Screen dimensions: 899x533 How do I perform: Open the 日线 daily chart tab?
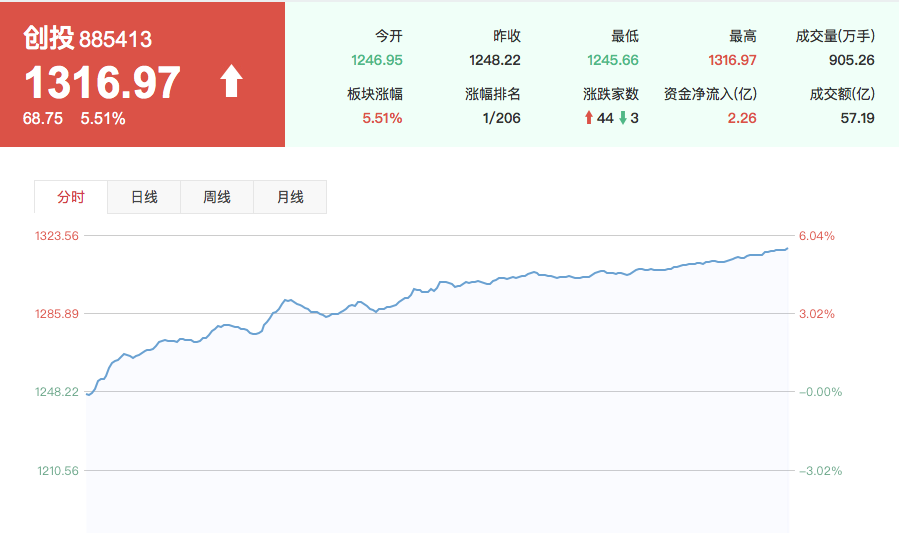point(144,197)
